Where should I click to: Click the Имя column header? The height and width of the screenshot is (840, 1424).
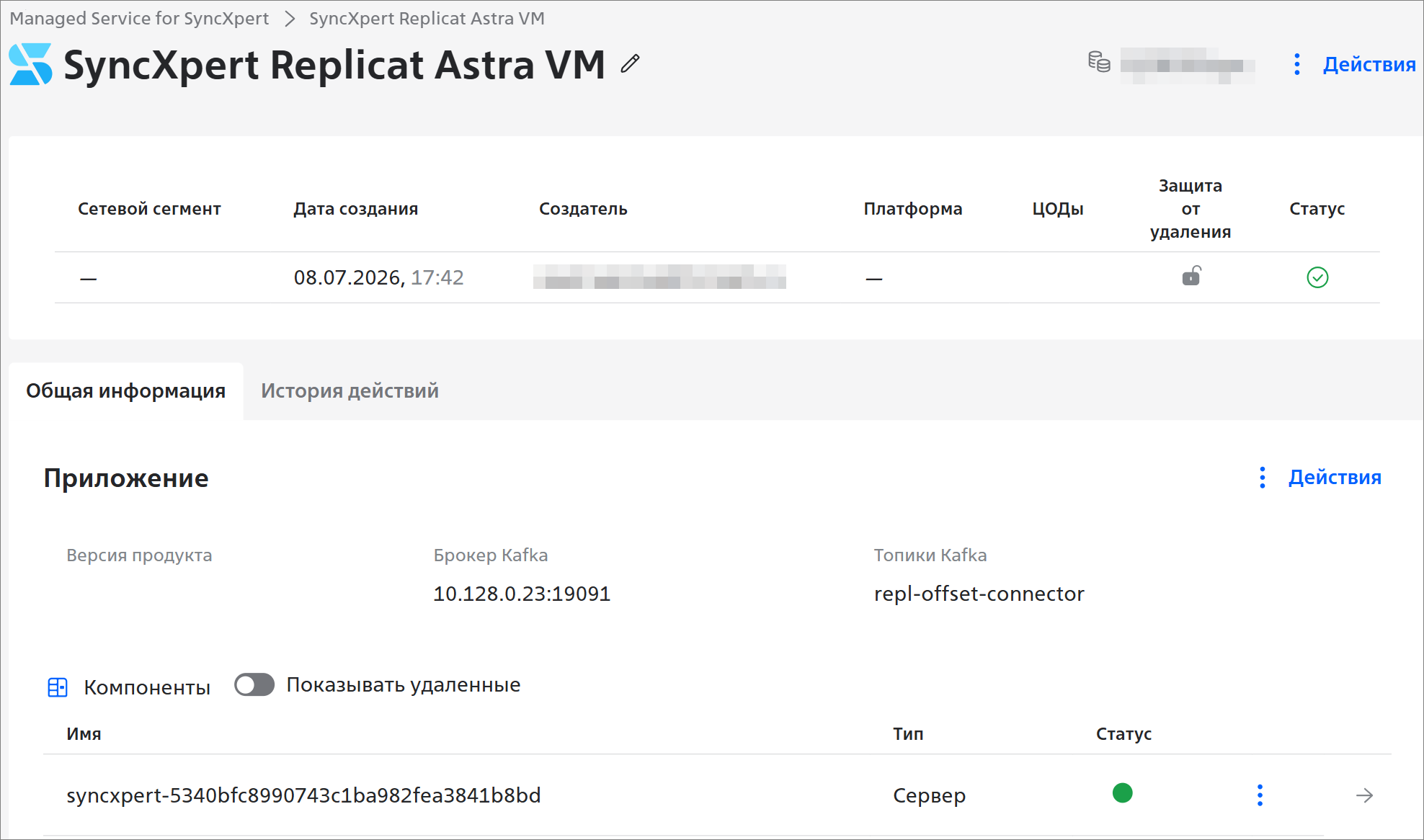coord(84,734)
